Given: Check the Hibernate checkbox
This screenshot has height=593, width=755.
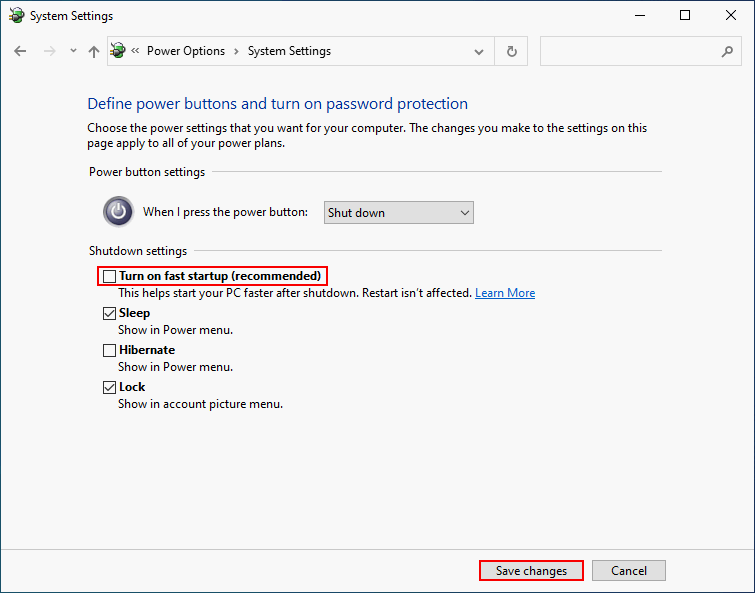Looking at the screenshot, I should [x=110, y=350].
